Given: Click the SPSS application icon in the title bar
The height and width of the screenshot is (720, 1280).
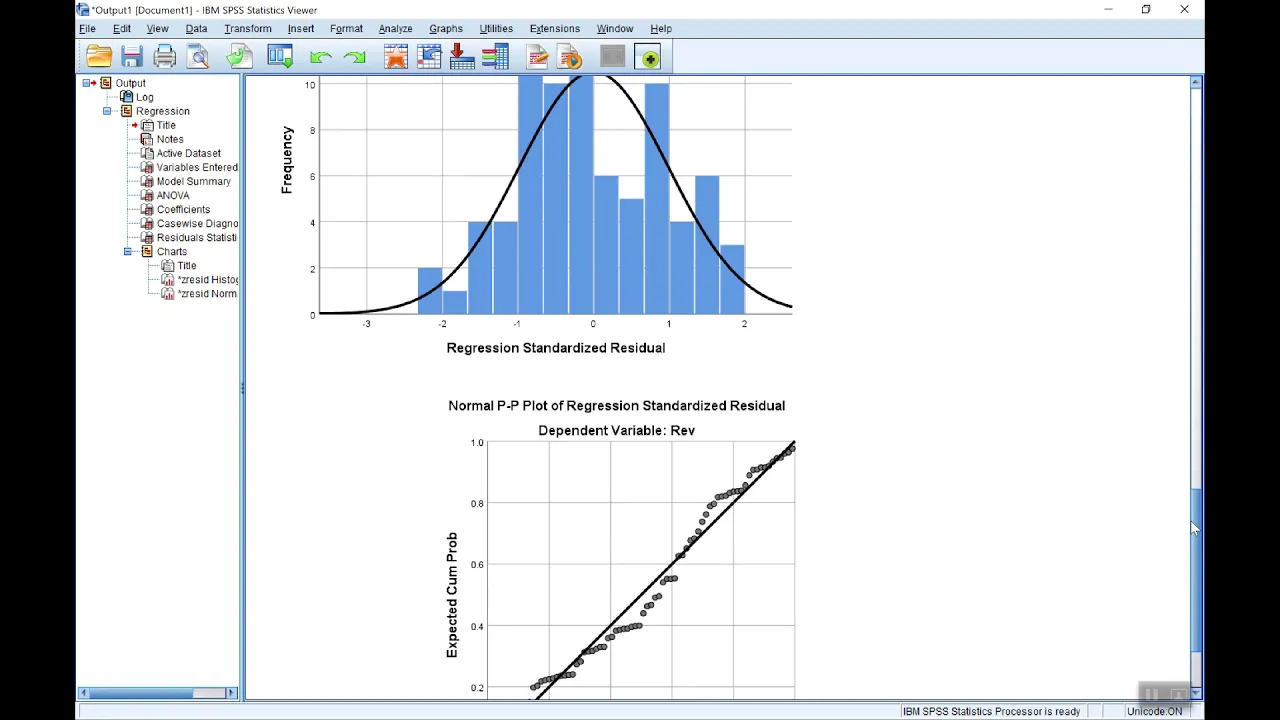Looking at the screenshot, I should (83, 10).
